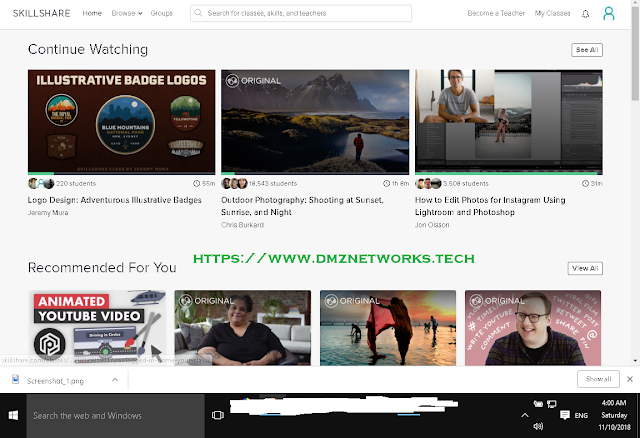Screen dimensions: 640x438
Task: Open the Windows Start menu
Action: coord(13,416)
